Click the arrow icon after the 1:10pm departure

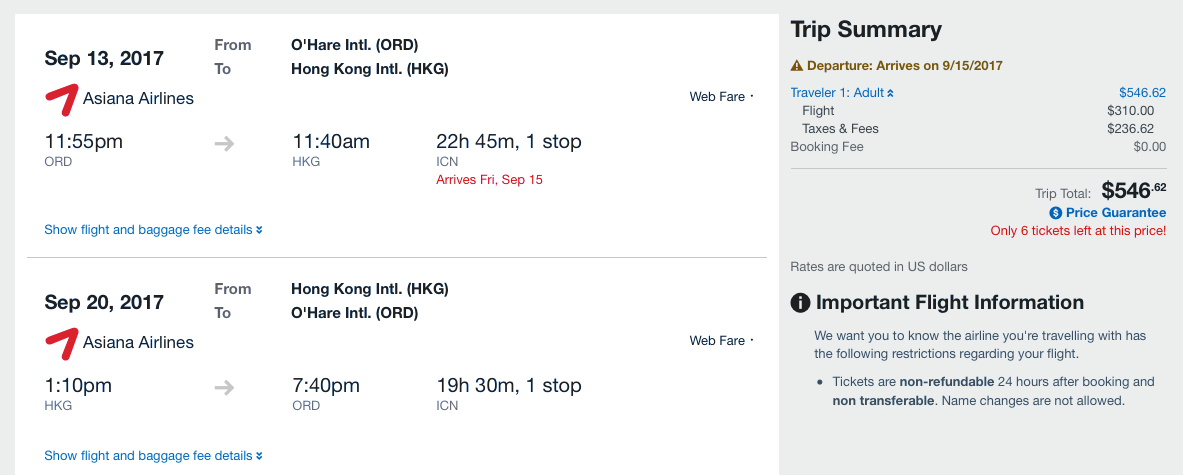225,386
